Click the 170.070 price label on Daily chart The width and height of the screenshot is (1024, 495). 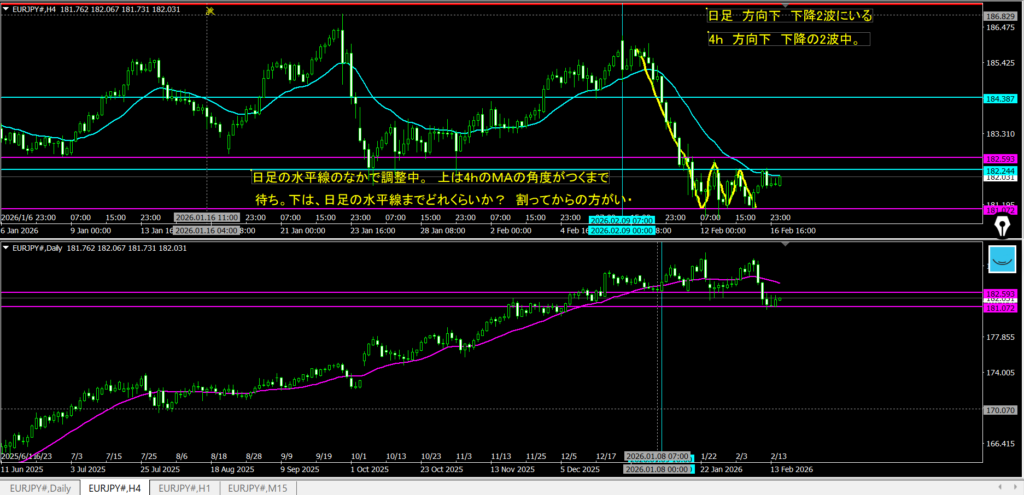(x=1001, y=410)
